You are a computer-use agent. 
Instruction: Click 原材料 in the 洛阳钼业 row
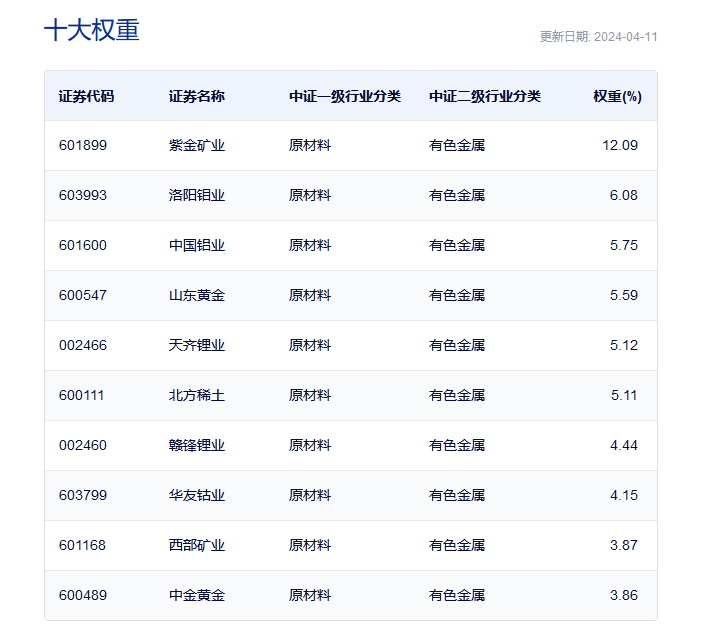(310, 195)
